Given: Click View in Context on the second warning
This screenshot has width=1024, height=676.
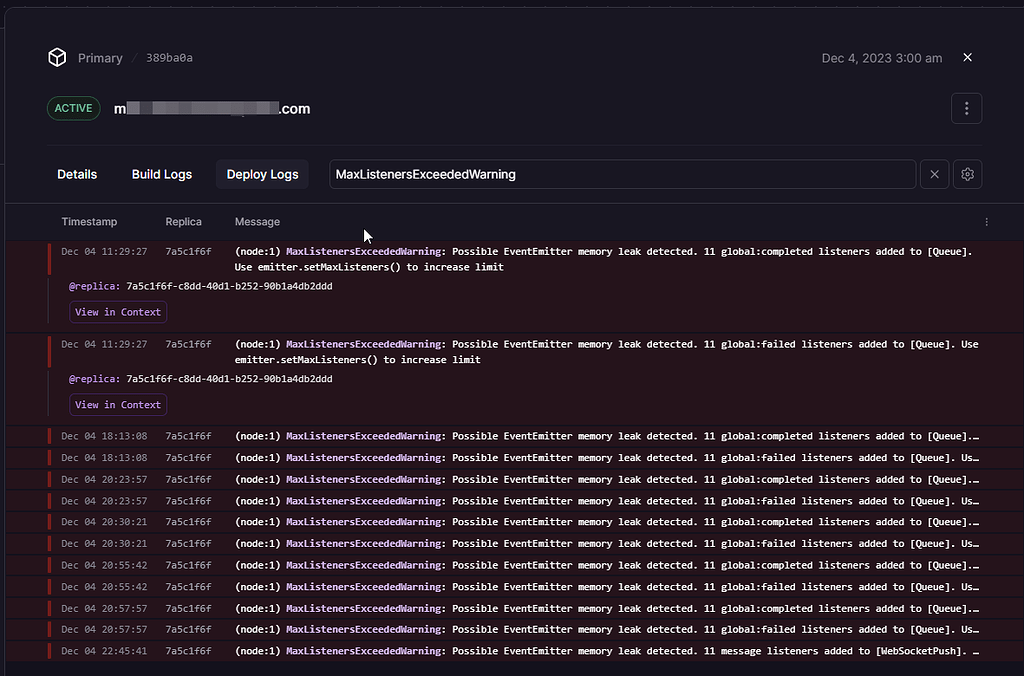Looking at the screenshot, I should [x=117, y=404].
